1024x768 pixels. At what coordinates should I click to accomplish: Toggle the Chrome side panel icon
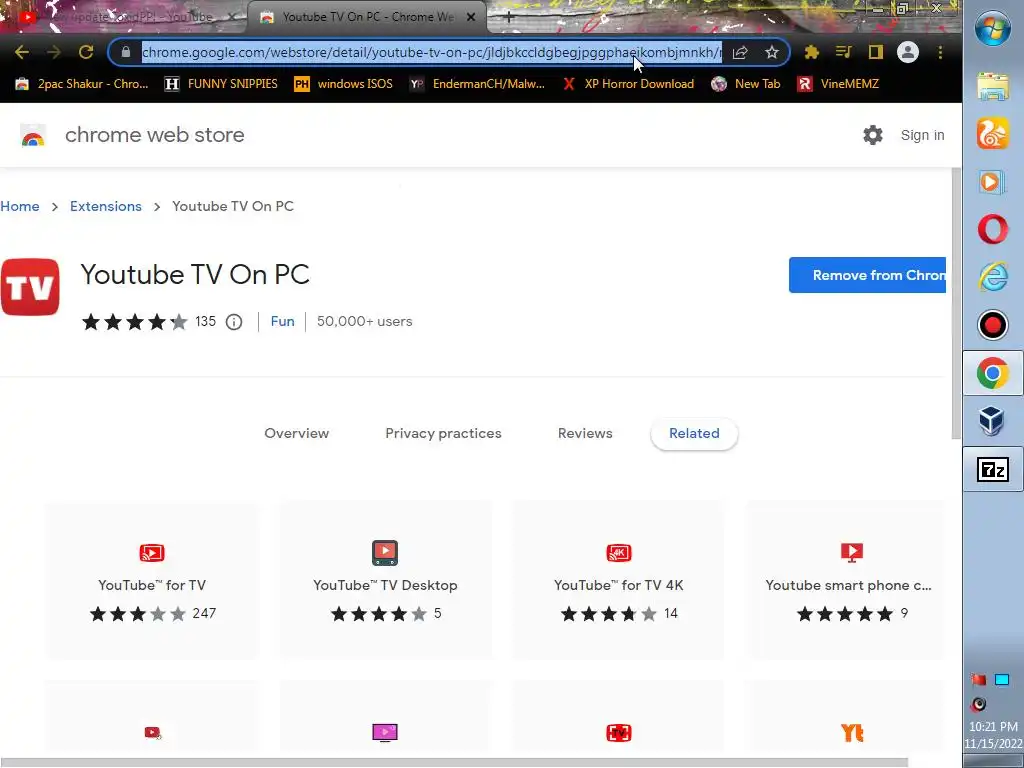[876, 52]
